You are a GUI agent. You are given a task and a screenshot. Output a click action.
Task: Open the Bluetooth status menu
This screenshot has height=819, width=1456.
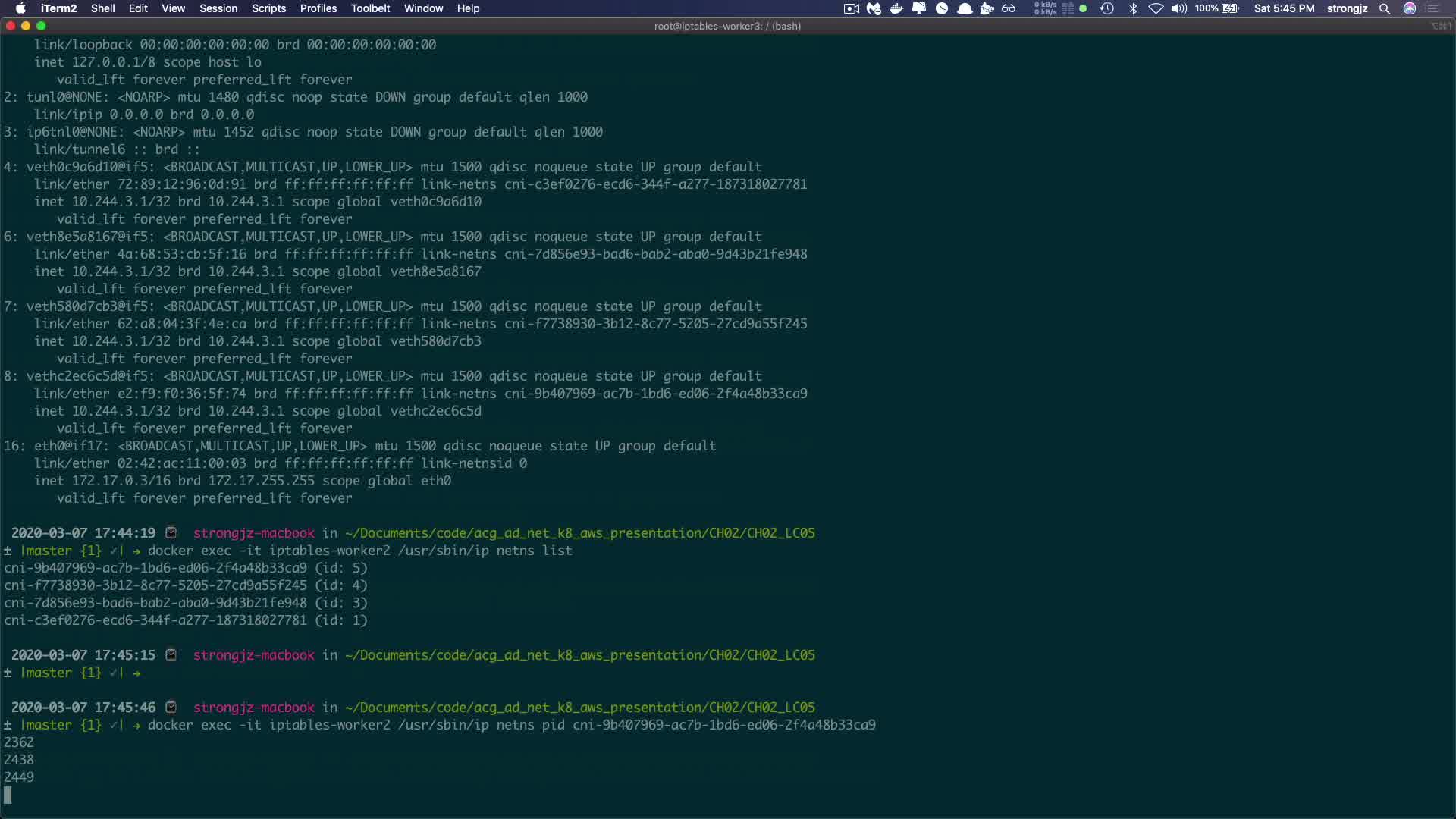[1133, 8]
